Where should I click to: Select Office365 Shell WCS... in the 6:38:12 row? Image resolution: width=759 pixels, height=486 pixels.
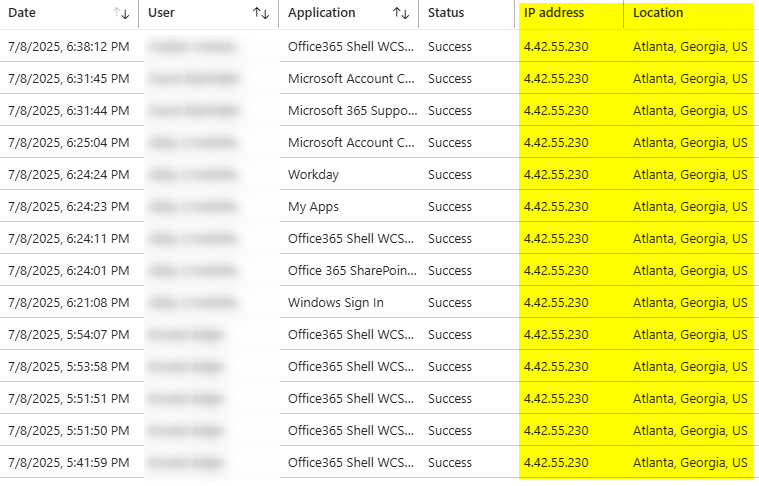point(351,46)
